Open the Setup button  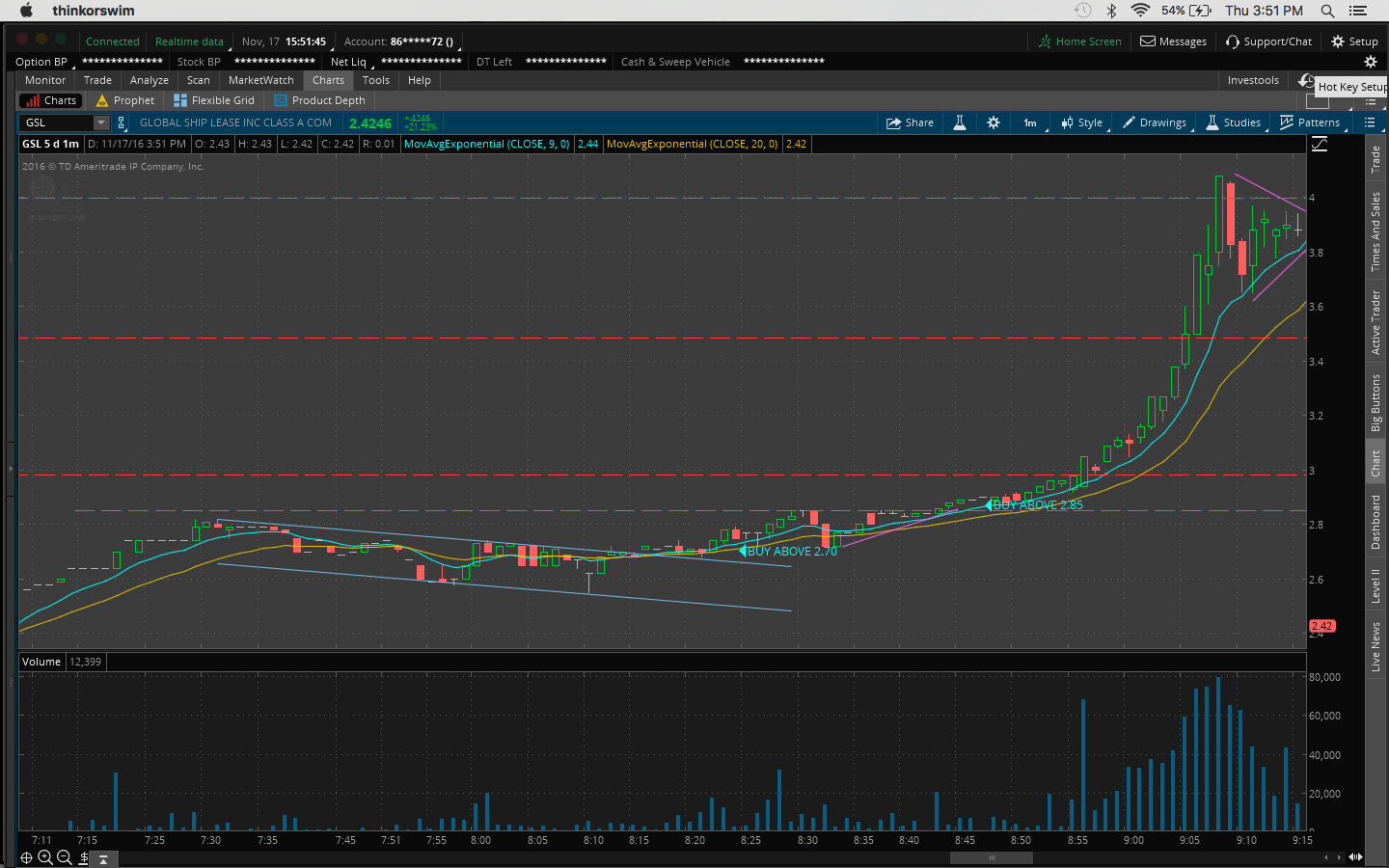[x=1354, y=41]
